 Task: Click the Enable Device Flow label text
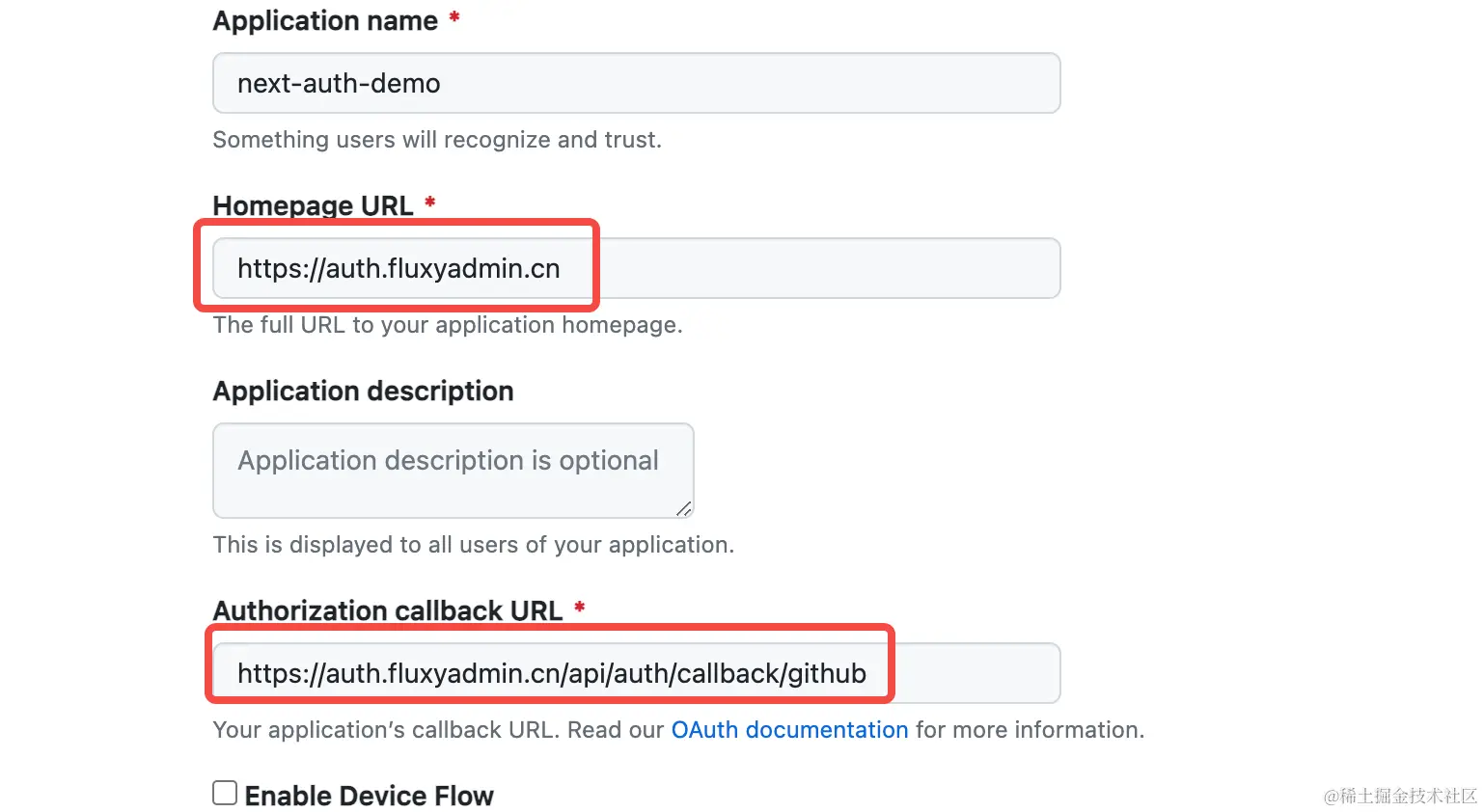pyautogui.click(x=369, y=796)
